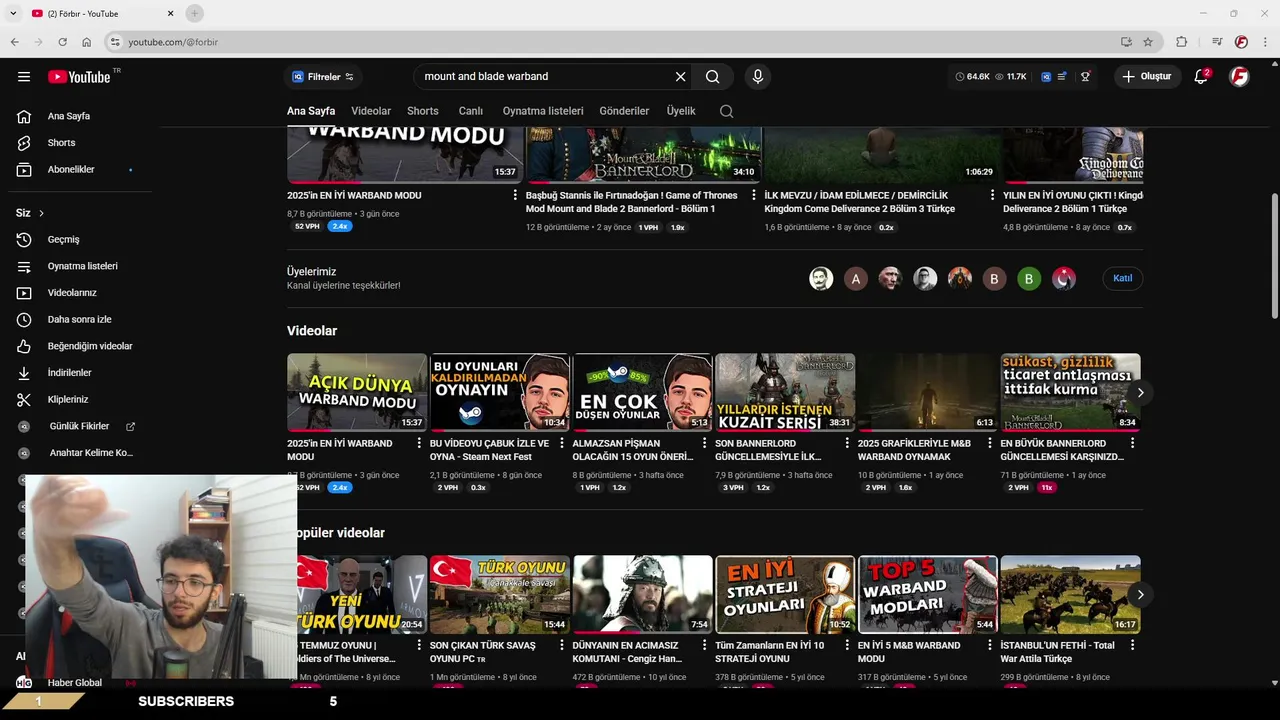Open Chrome three-dot menu
The width and height of the screenshot is (1280, 720).
pyautogui.click(x=1264, y=42)
